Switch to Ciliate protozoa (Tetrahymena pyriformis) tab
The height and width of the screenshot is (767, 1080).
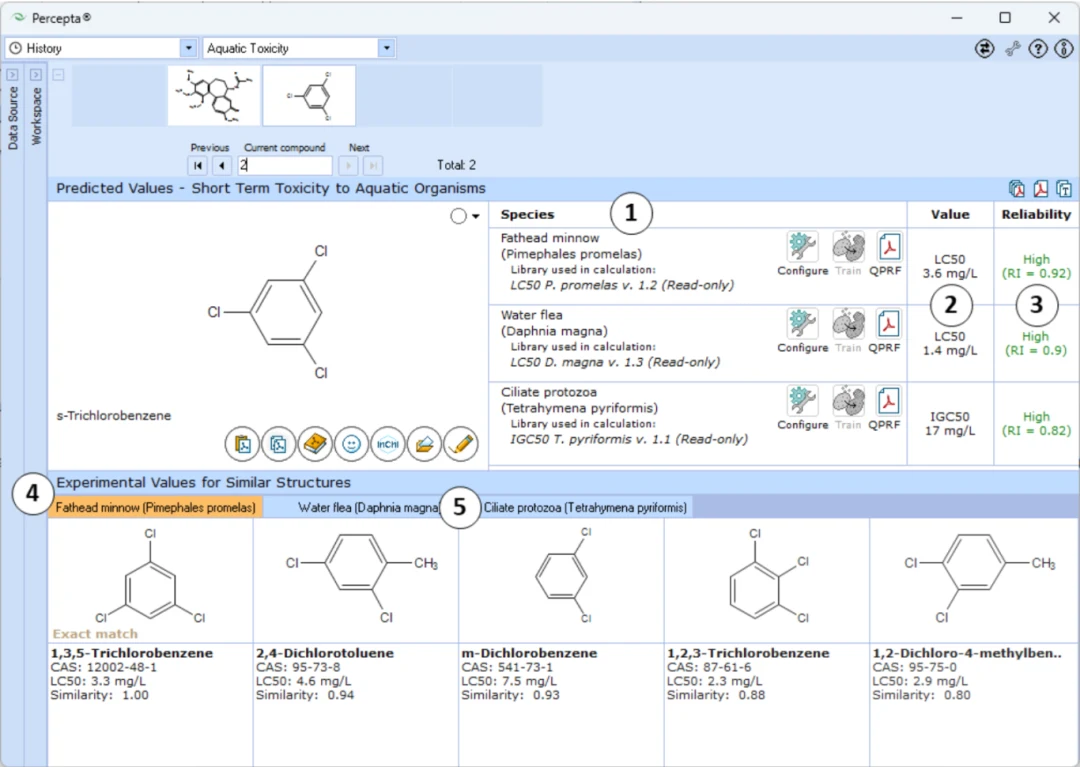(x=585, y=507)
